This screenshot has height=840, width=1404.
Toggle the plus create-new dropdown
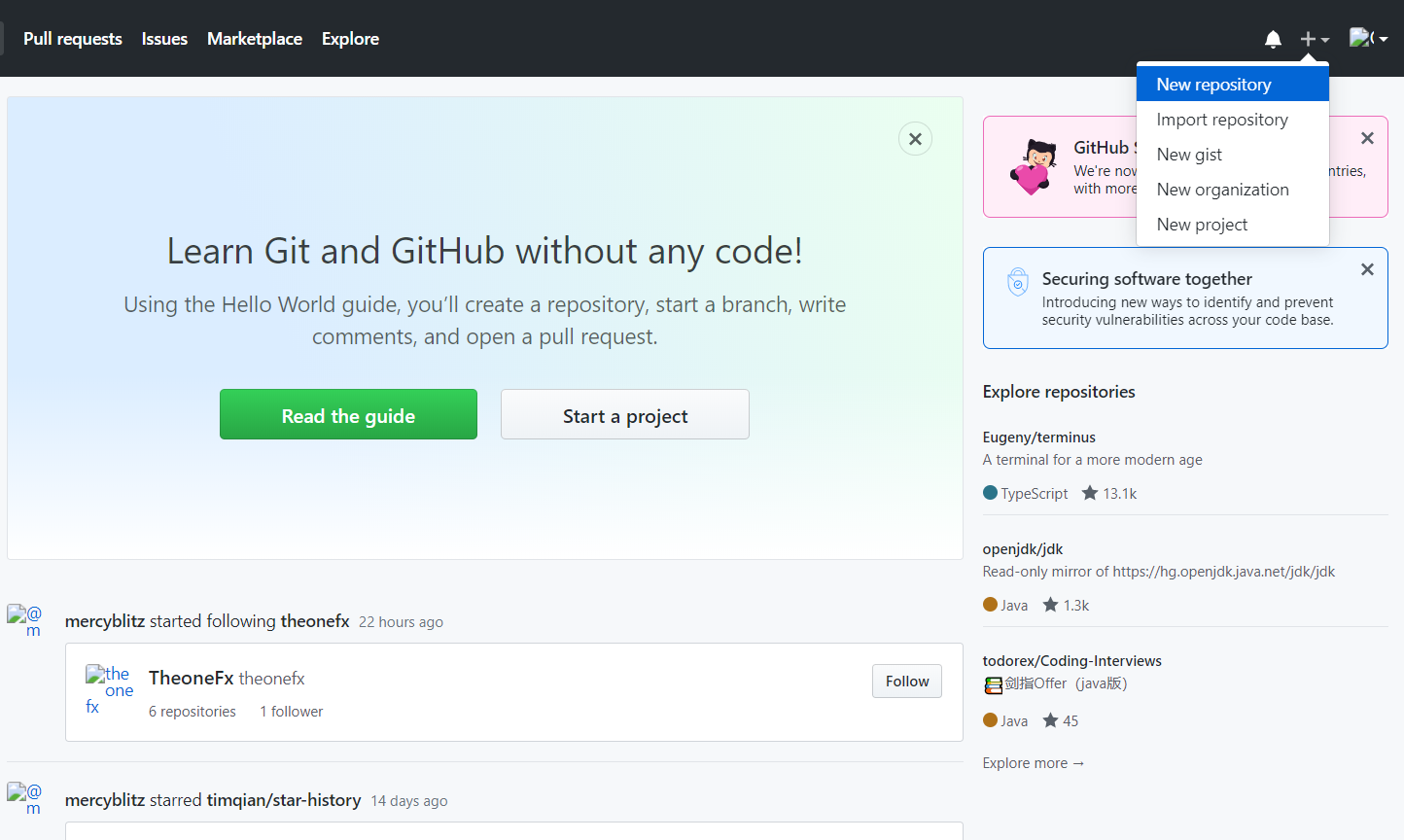point(1314,39)
